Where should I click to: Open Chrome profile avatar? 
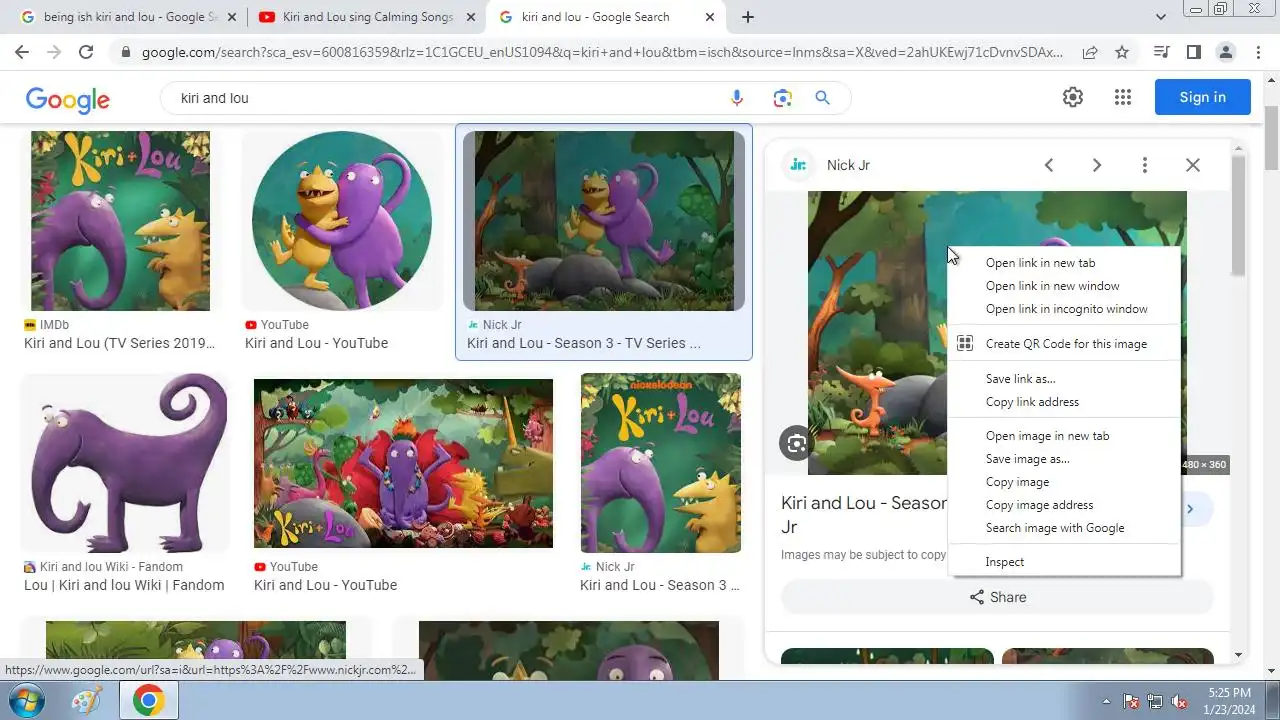coord(1225,52)
